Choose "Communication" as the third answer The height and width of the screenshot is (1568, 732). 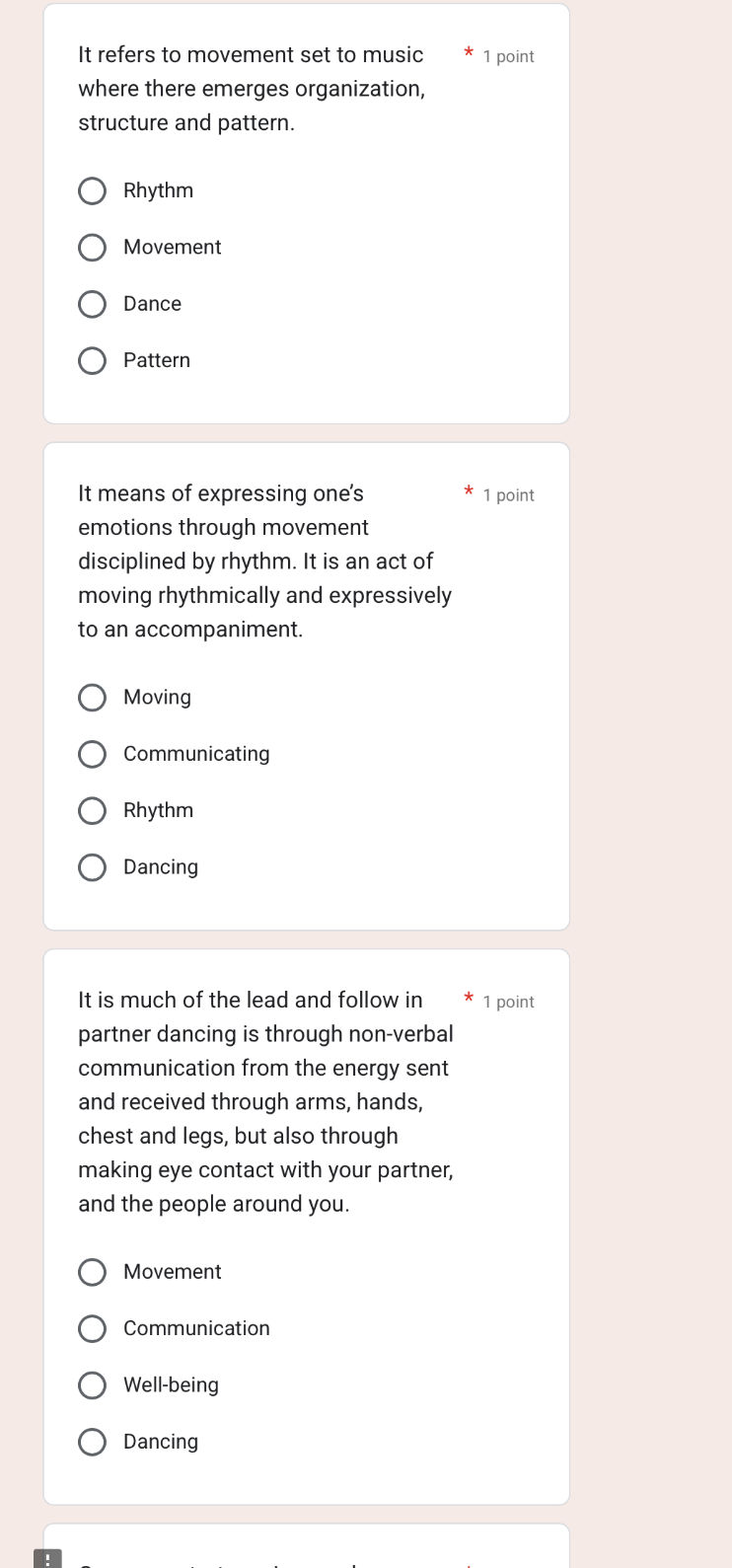pyautogui.click(x=92, y=1328)
